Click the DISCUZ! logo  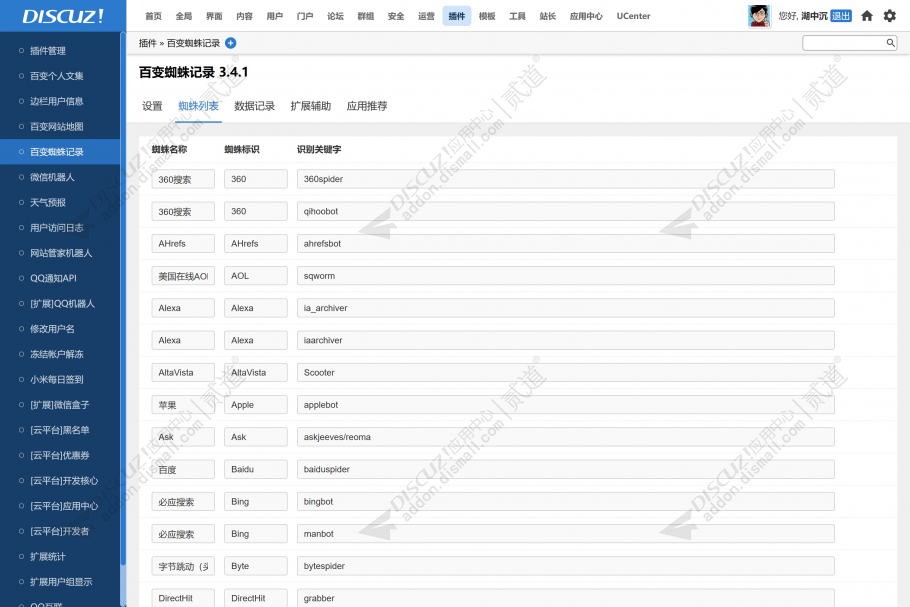pyautogui.click(x=63, y=16)
